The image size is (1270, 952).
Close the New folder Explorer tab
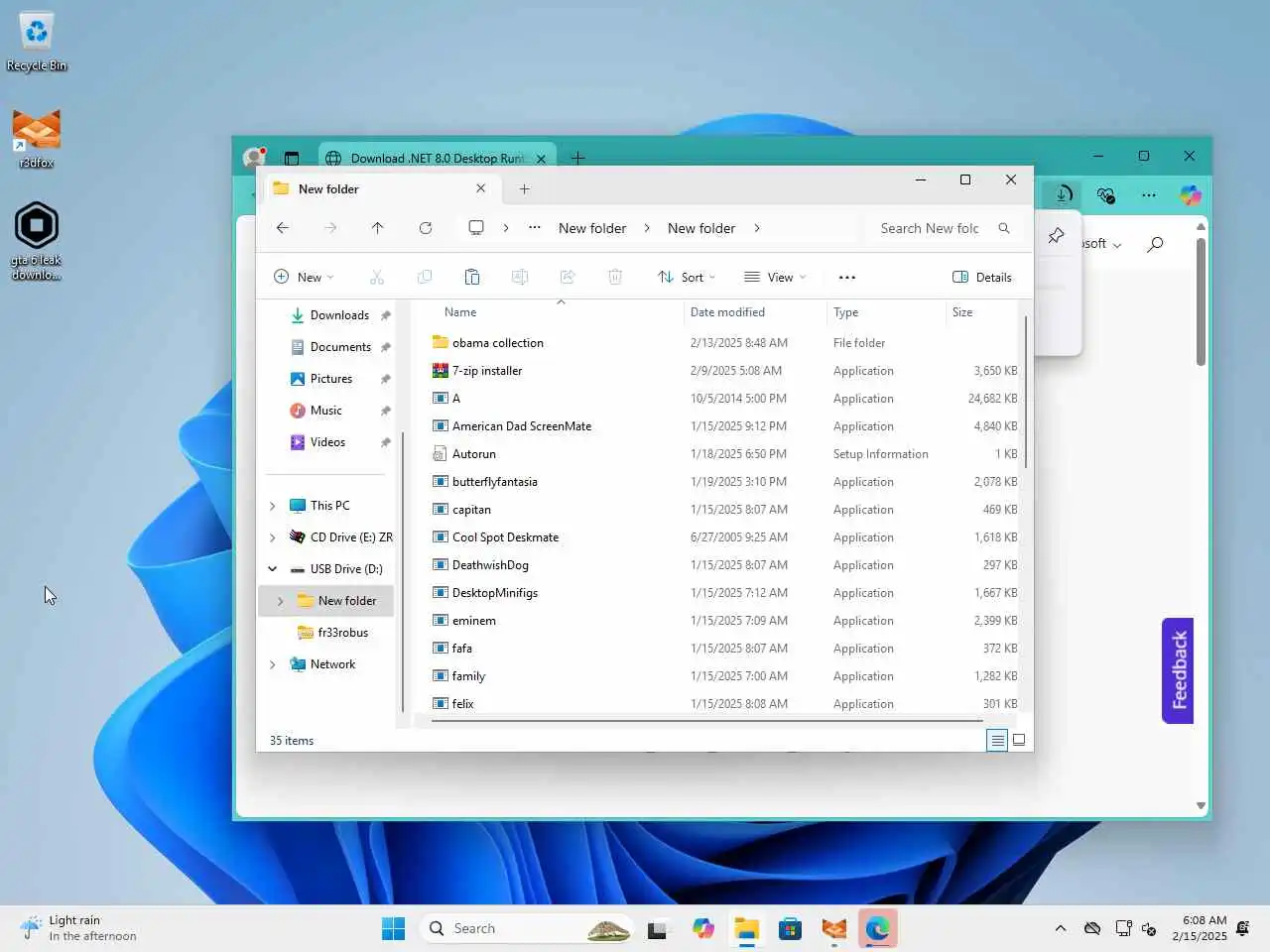click(481, 188)
